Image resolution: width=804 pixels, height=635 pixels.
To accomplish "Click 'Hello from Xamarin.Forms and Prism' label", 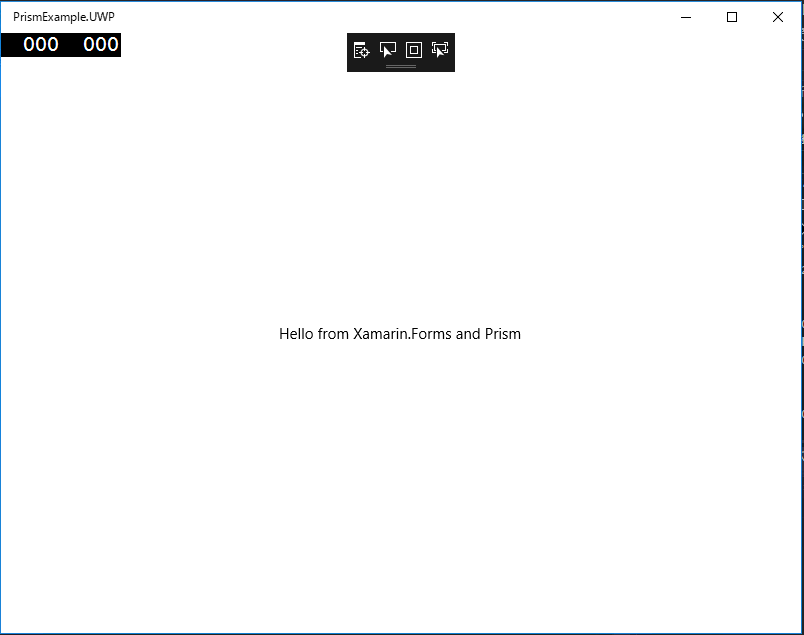I will pyautogui.click(x=400, y=334).
